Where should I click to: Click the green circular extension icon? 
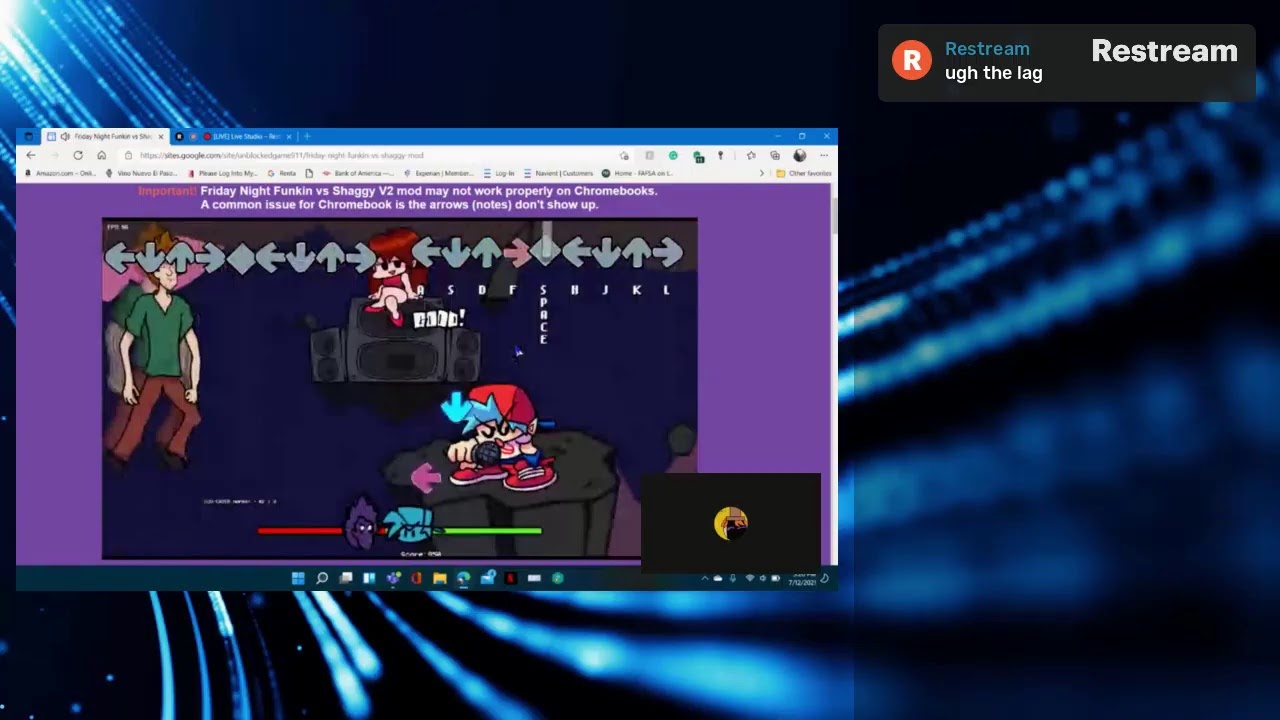click(x=673, y=156)
